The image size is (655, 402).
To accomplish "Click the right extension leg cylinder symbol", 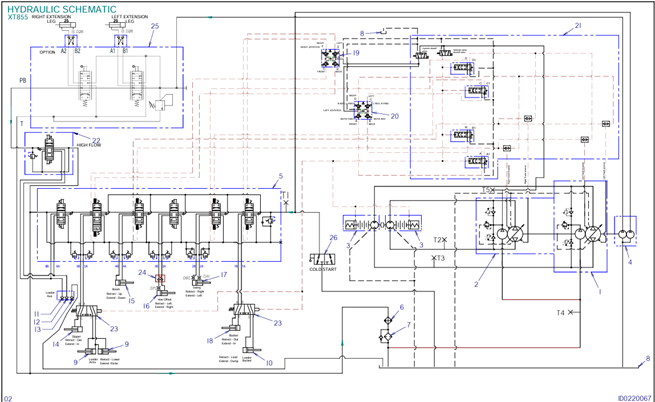I will [x=71, y=35].
